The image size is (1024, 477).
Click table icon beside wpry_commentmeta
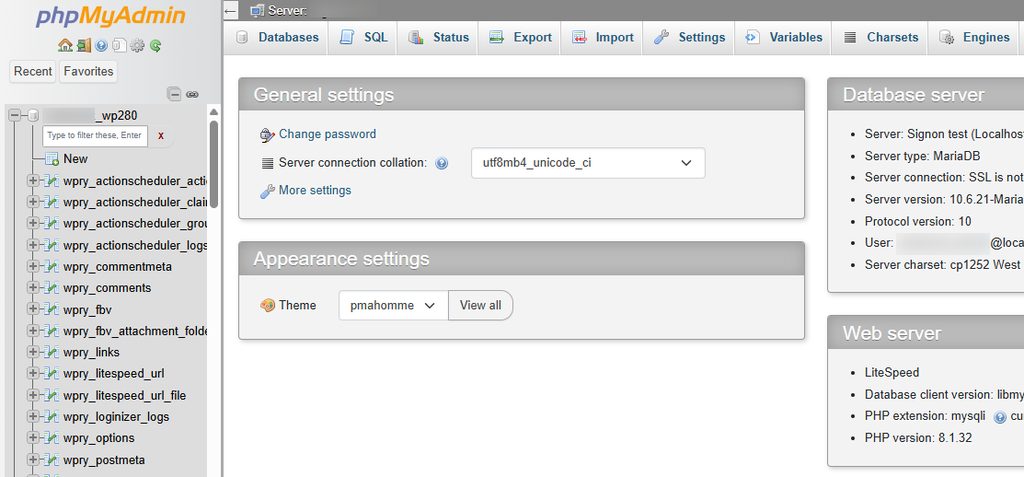[x=52, y=267]
